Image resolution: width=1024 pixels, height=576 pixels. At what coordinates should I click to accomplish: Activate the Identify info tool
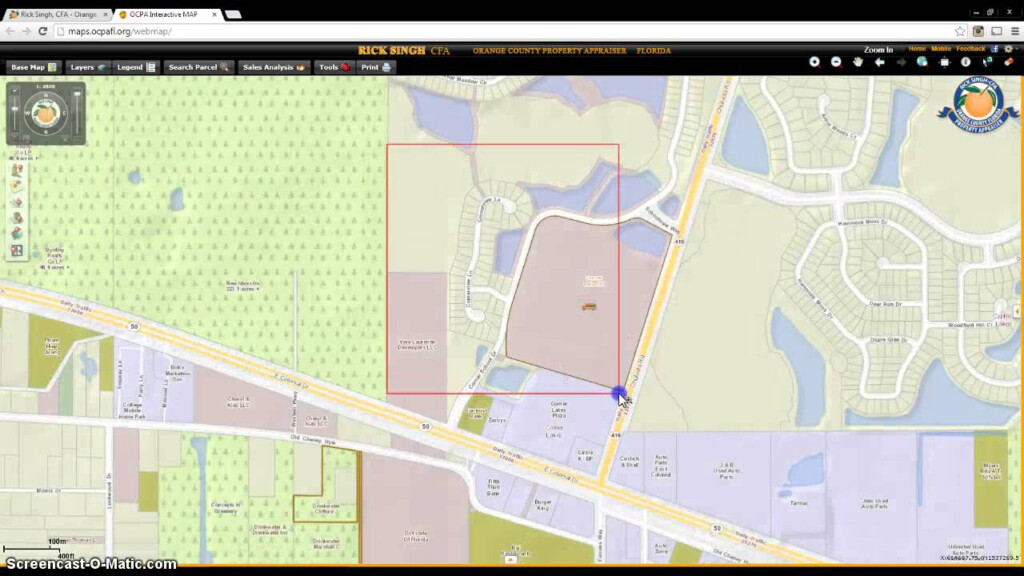pyautogui.click(x=965, y=62)
